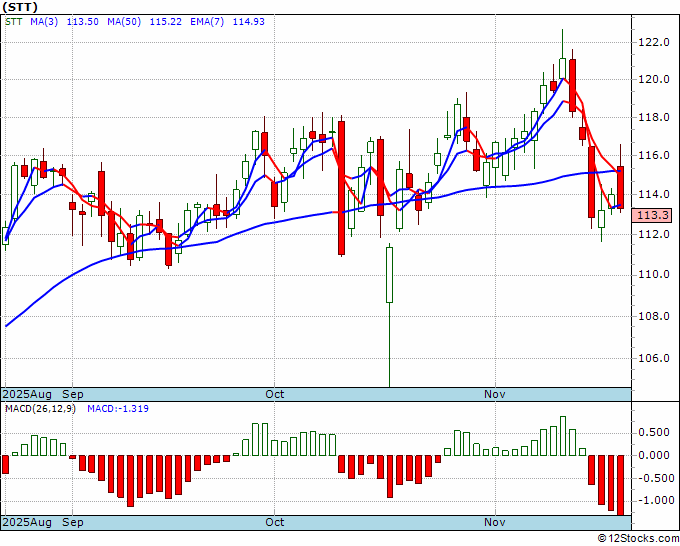
Task: Click the MA(50) value 115.22
Action: [x=165, y=22]
